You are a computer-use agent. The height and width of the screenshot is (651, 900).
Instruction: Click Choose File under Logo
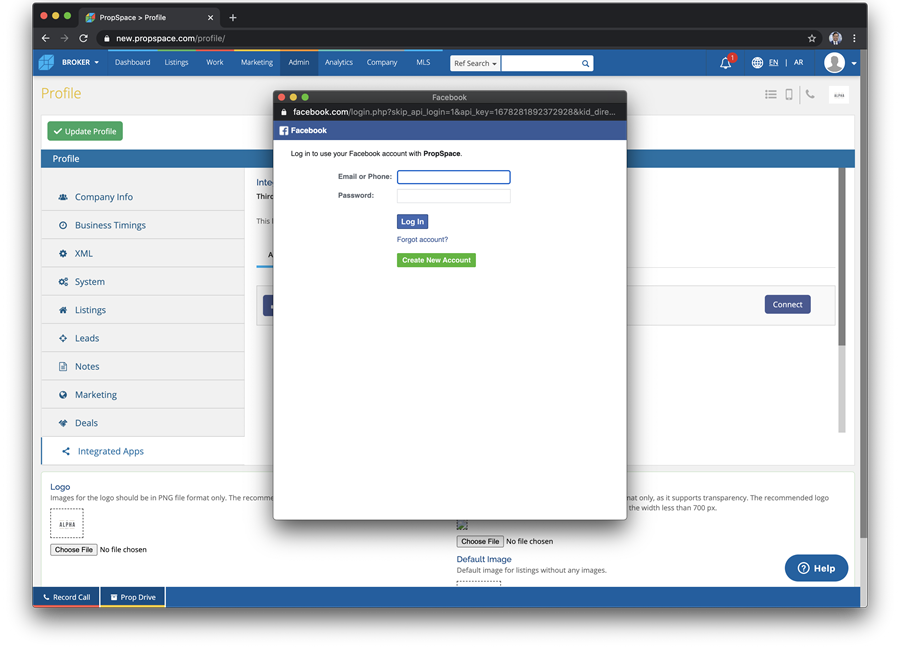(x=73, y=549)
